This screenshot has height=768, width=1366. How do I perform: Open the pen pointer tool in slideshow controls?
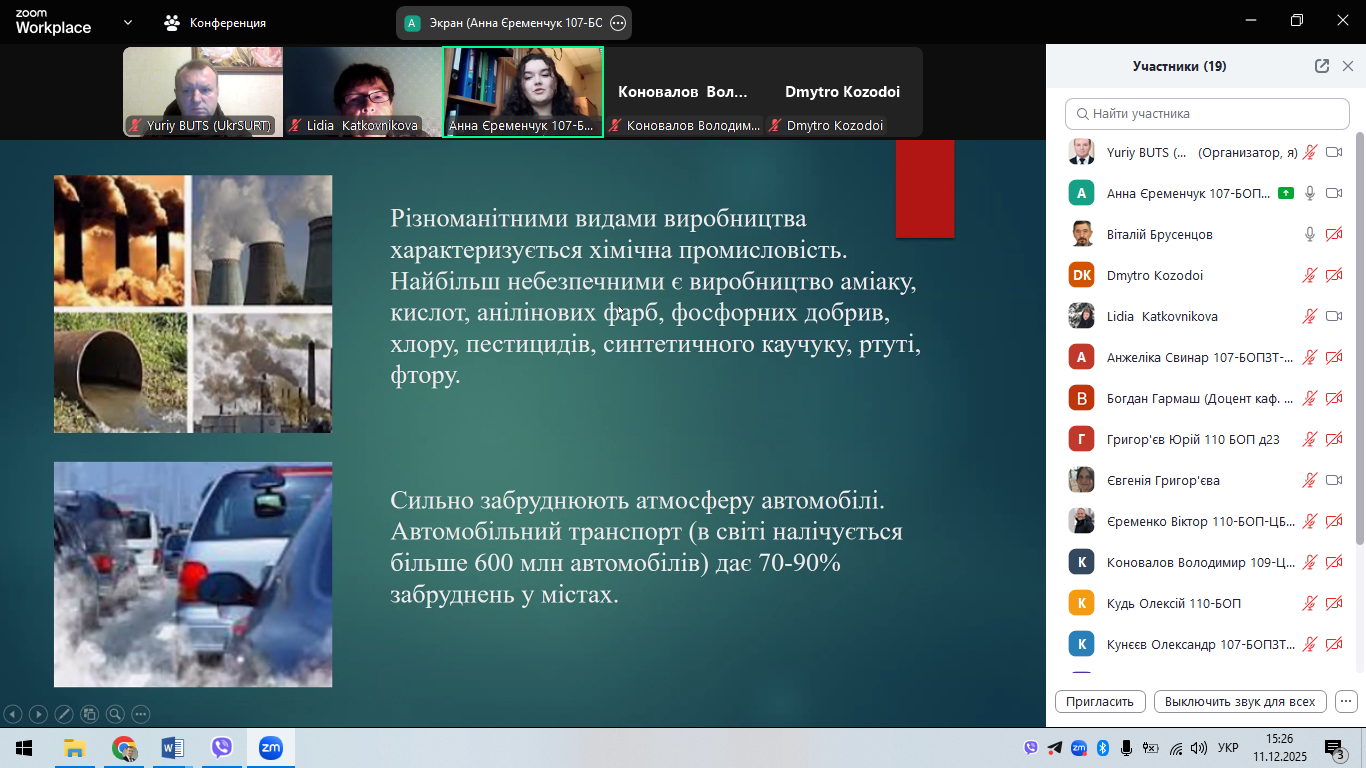click(x=63, y=714)
